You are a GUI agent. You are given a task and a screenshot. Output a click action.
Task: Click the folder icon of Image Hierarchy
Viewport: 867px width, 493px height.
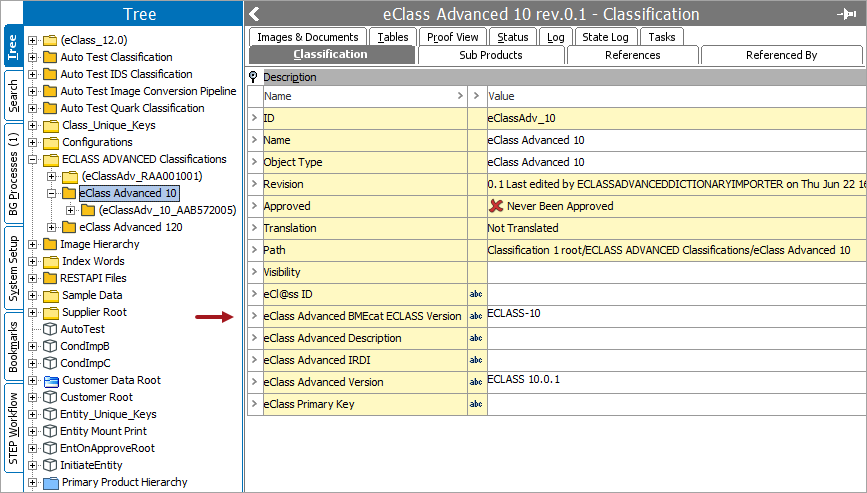(50, 244)
